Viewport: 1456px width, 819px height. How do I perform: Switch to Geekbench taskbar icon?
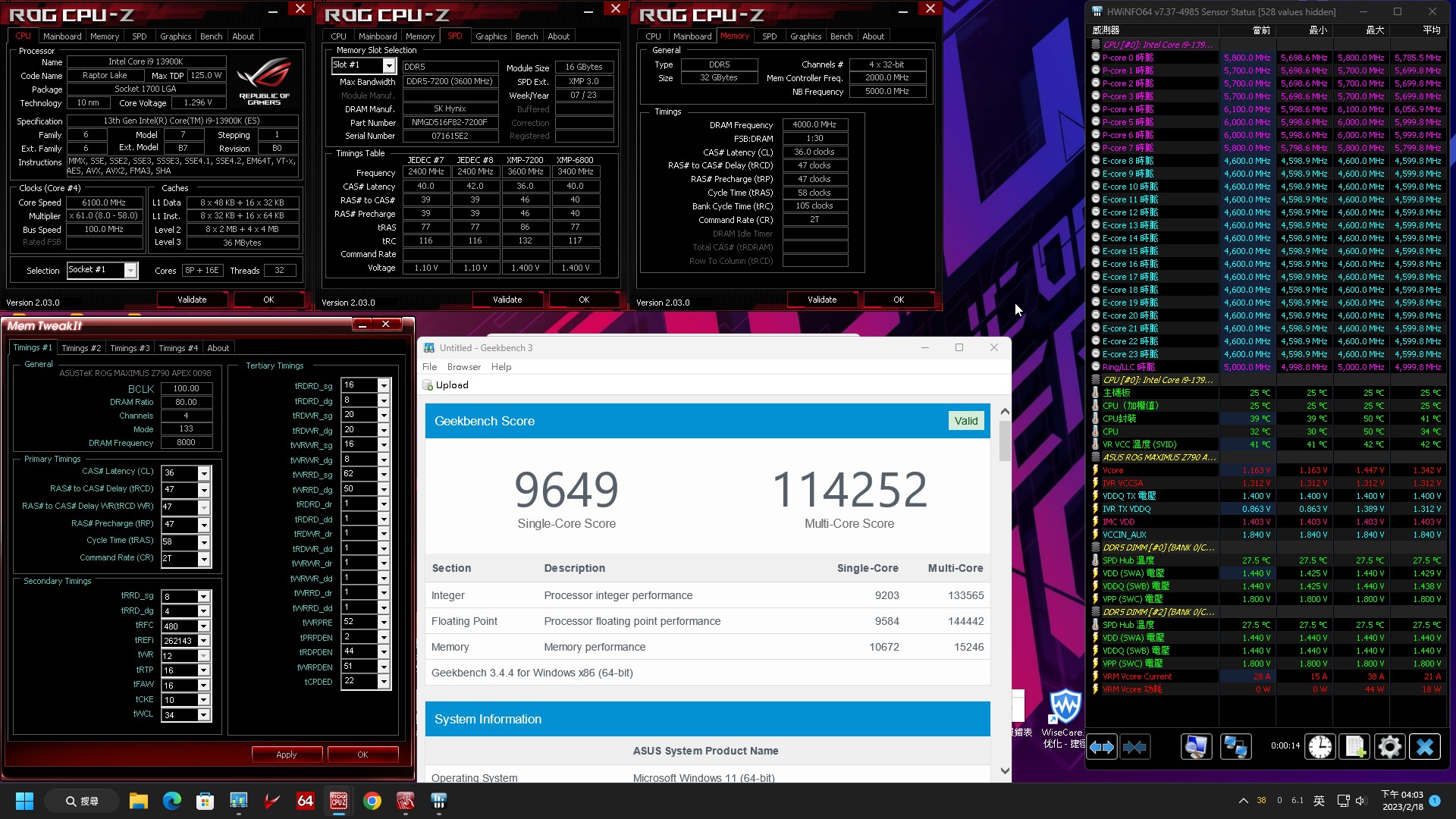click(239, 801)
